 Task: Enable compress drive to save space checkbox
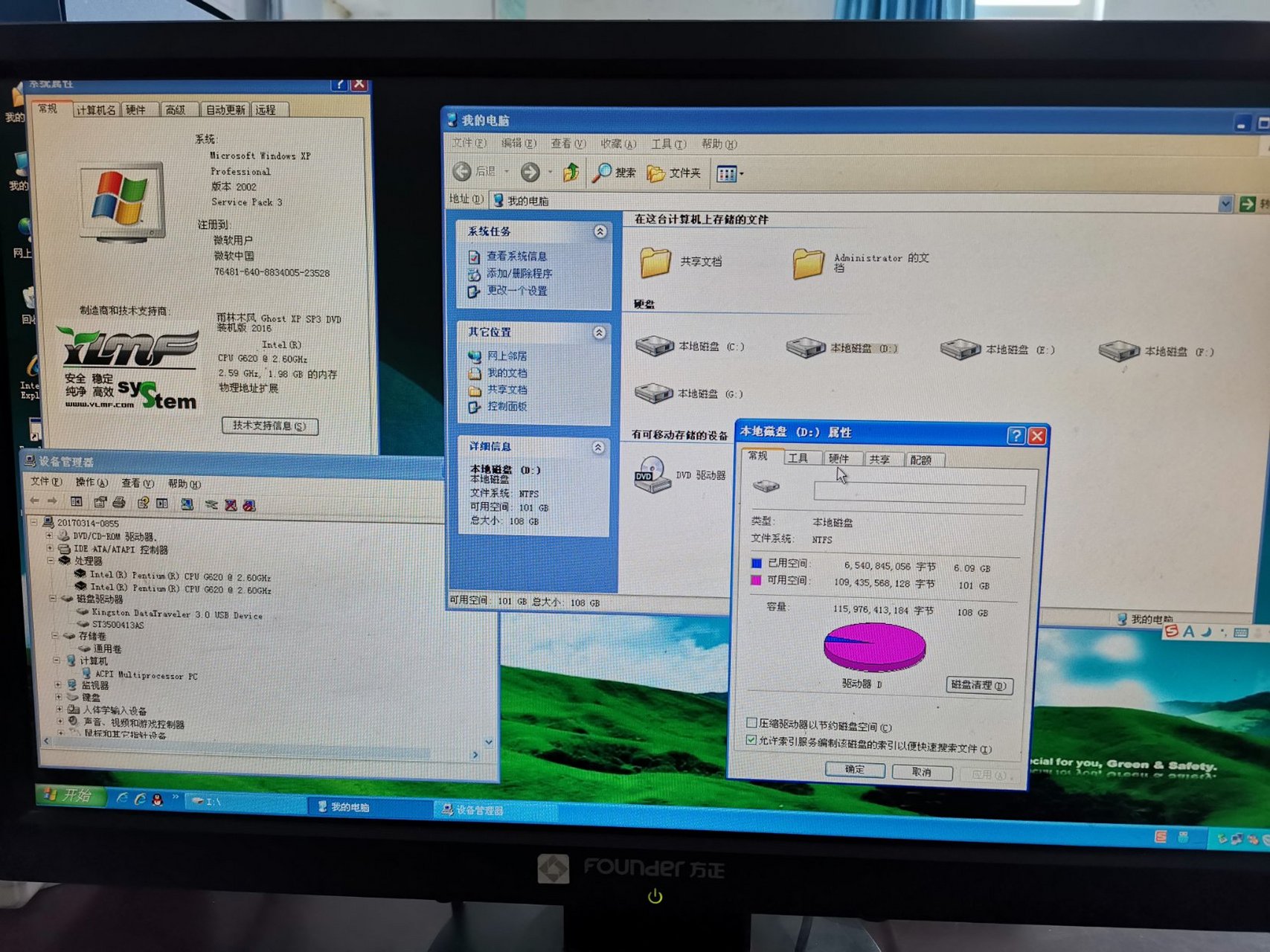[x=751, y=723]
